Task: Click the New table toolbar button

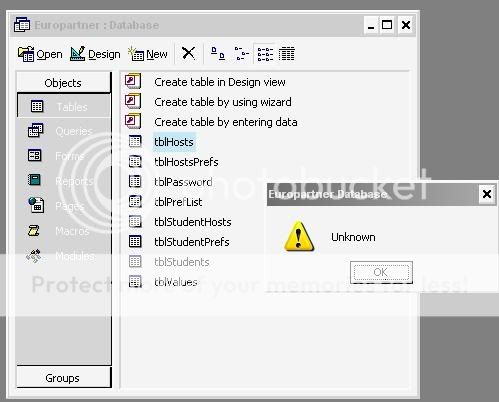Action: (x=148, y=54)
